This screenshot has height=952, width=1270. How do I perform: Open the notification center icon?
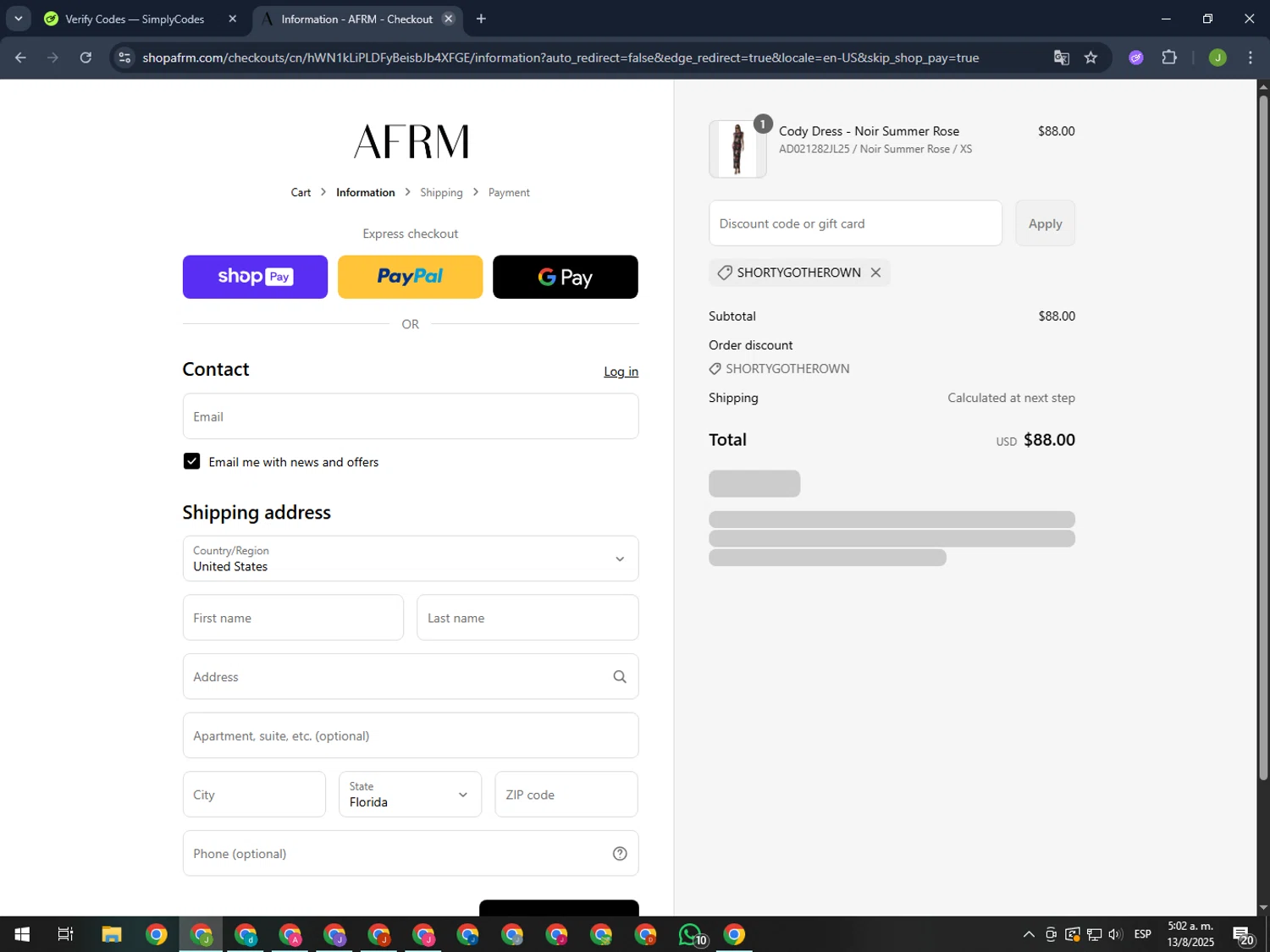(x=1243, y=934)
